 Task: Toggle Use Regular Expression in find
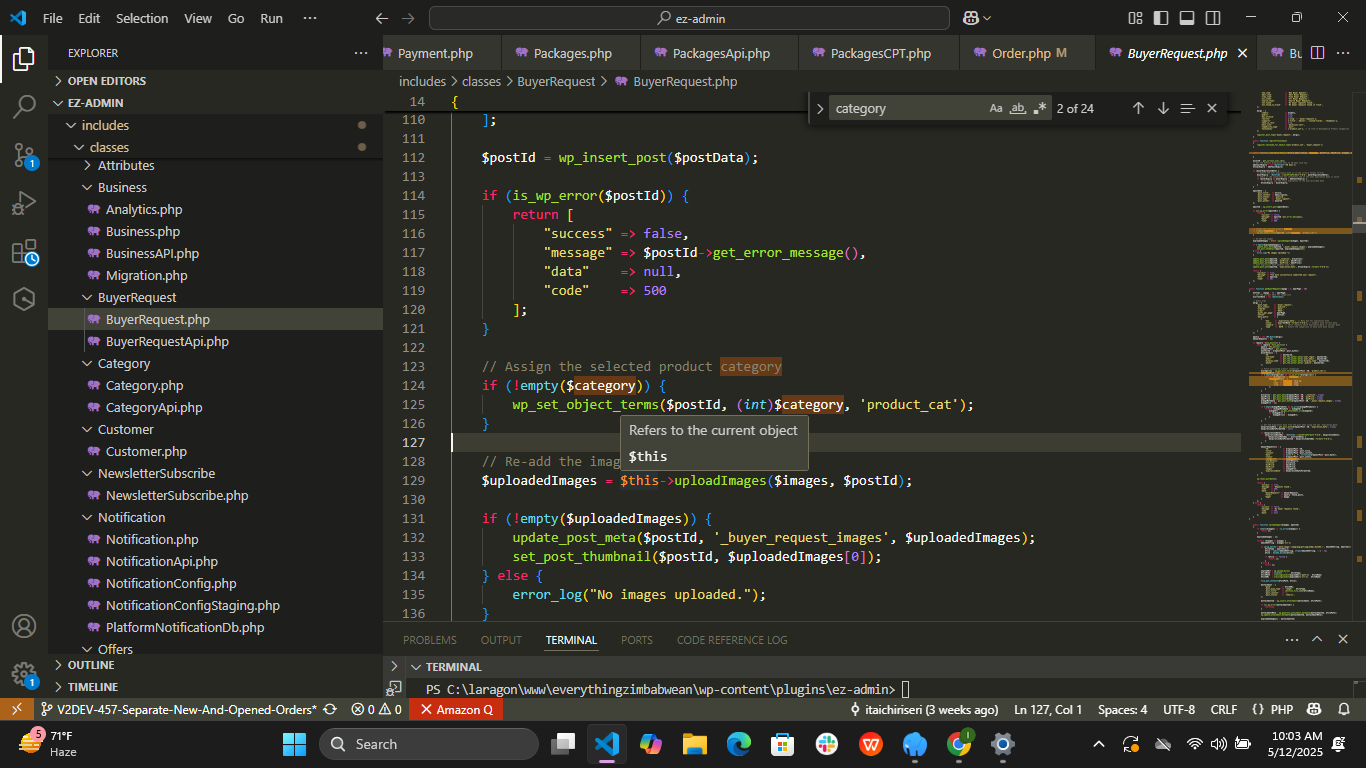(x=1040, y=108)
